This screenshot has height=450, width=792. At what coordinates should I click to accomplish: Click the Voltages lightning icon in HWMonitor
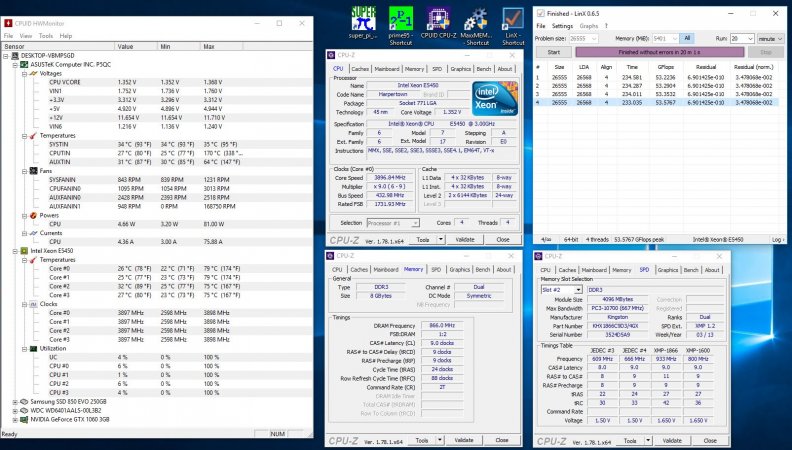(x=33, y=73)
